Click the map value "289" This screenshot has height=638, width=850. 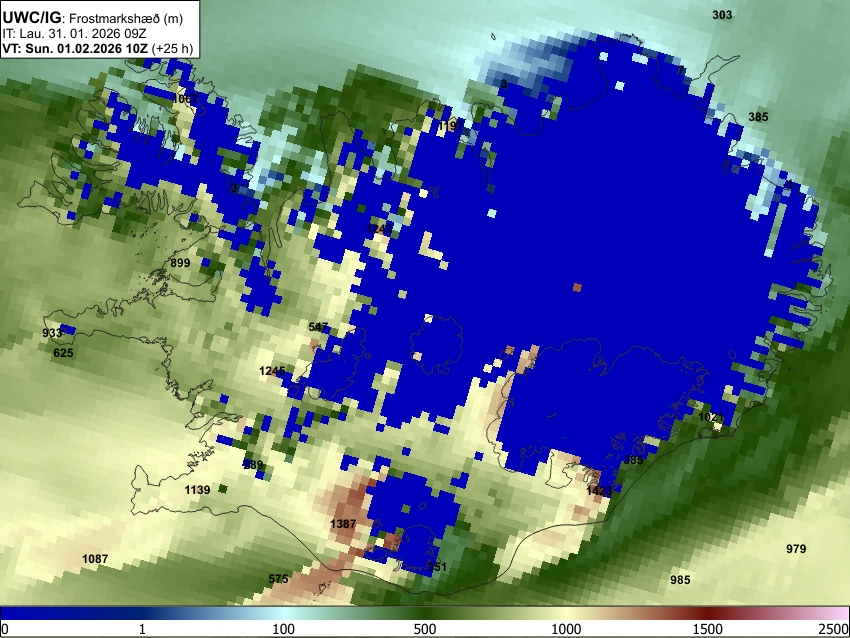(x=253, y=465)
